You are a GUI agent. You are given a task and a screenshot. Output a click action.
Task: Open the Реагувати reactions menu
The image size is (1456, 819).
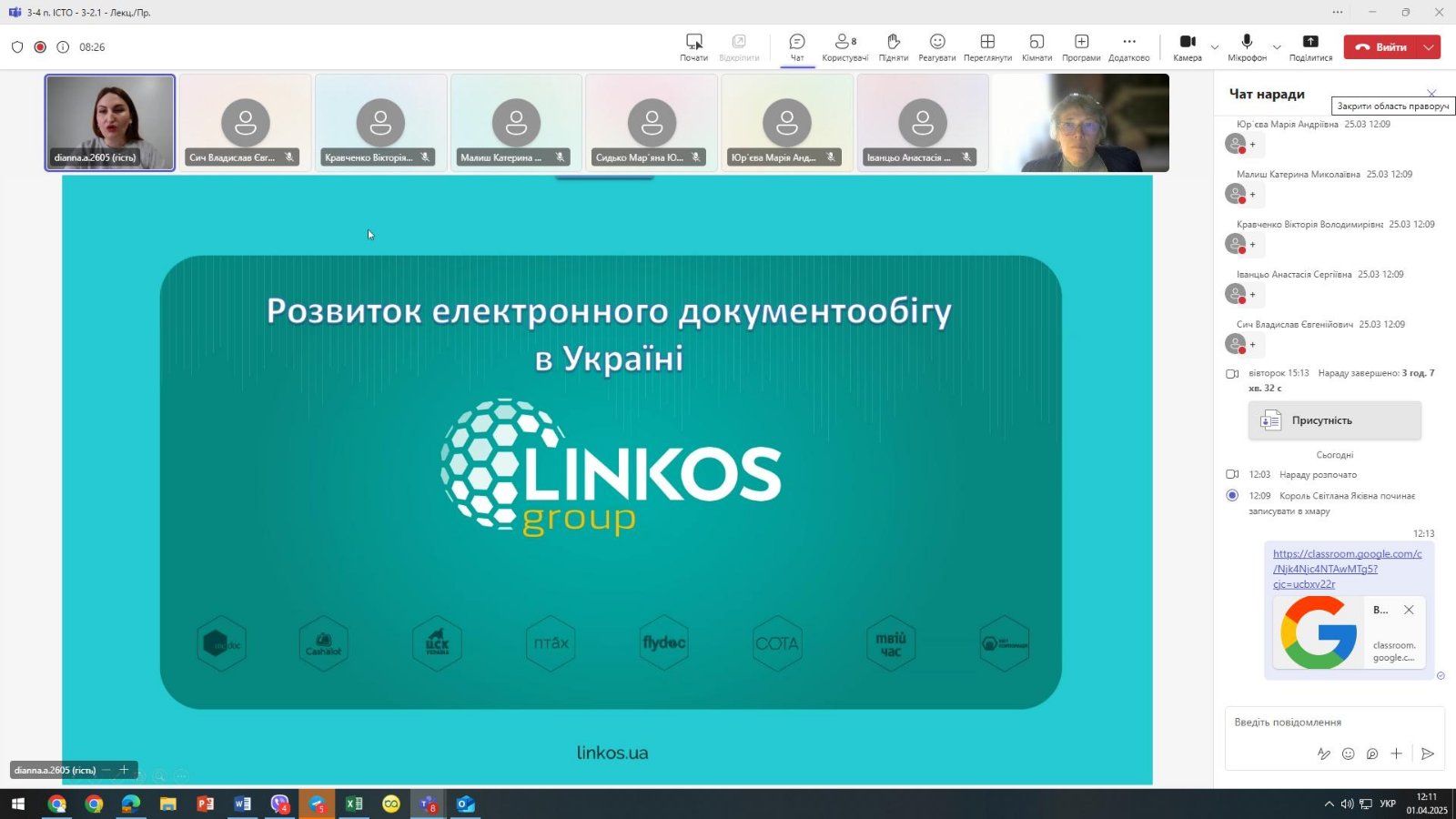coord(937,47)
